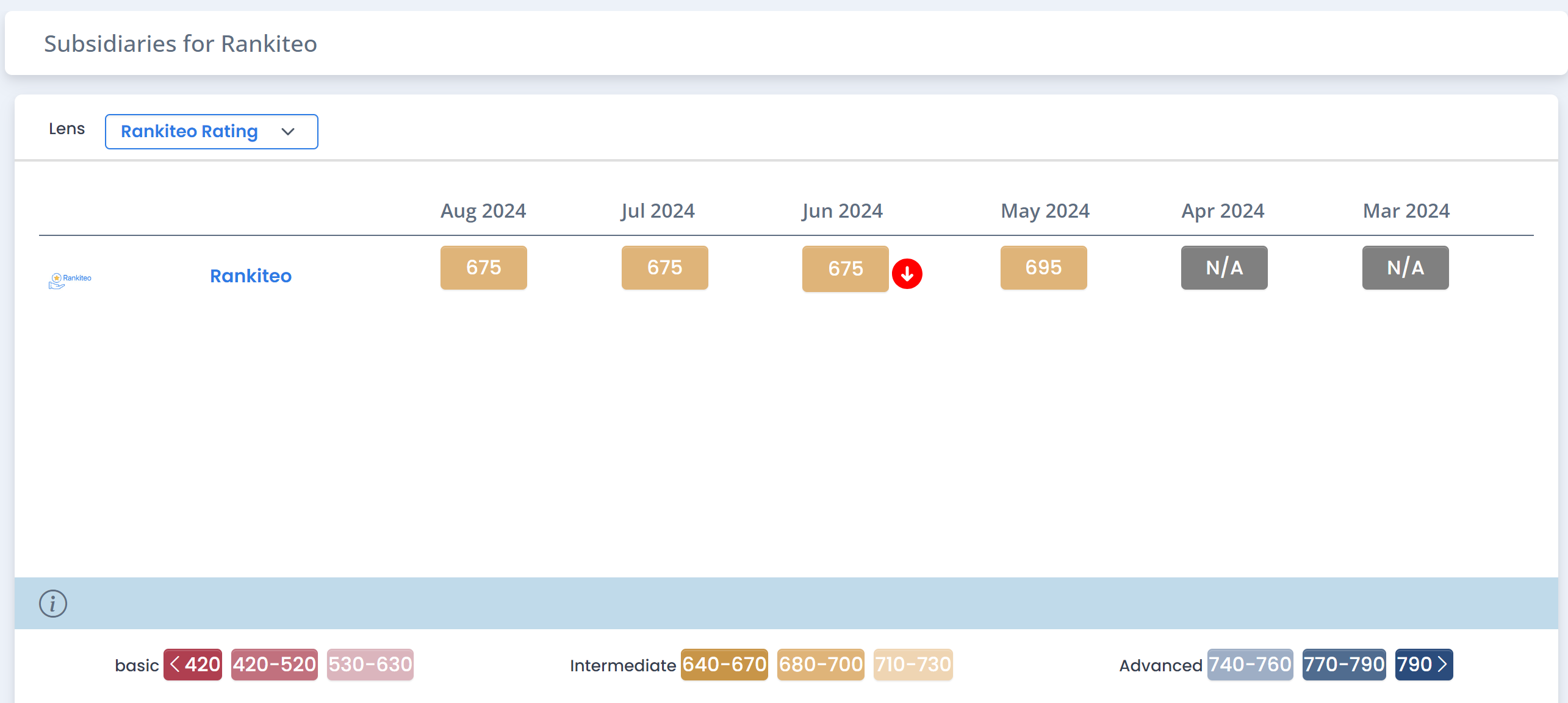The image size is (1568, 703).
Task: Click the Jun 2024 score badge 675
Action: coord(845,269)
